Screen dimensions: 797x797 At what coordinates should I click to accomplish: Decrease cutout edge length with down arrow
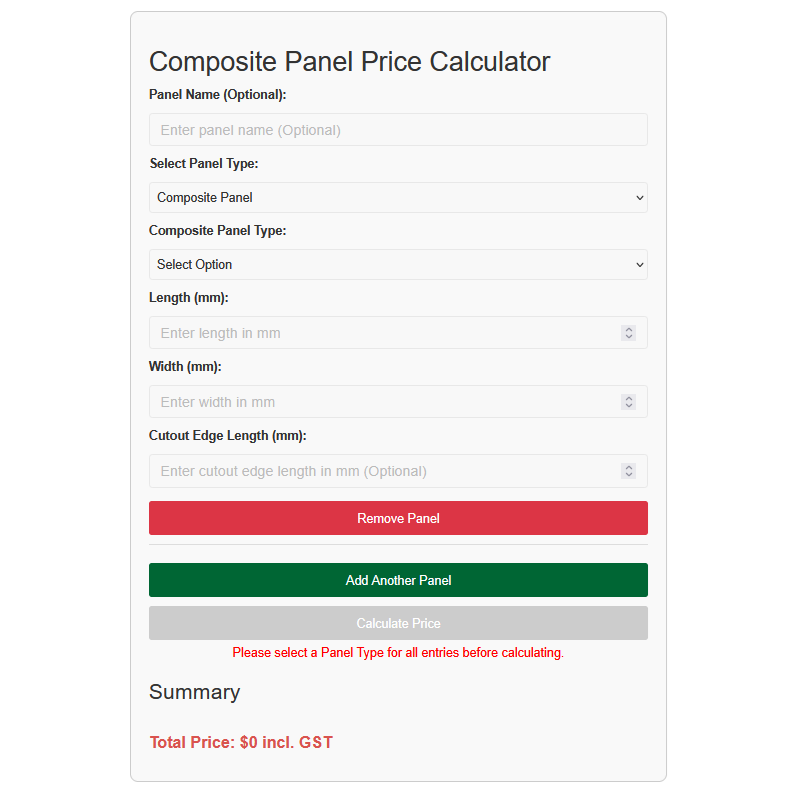(x=629, y=475)
